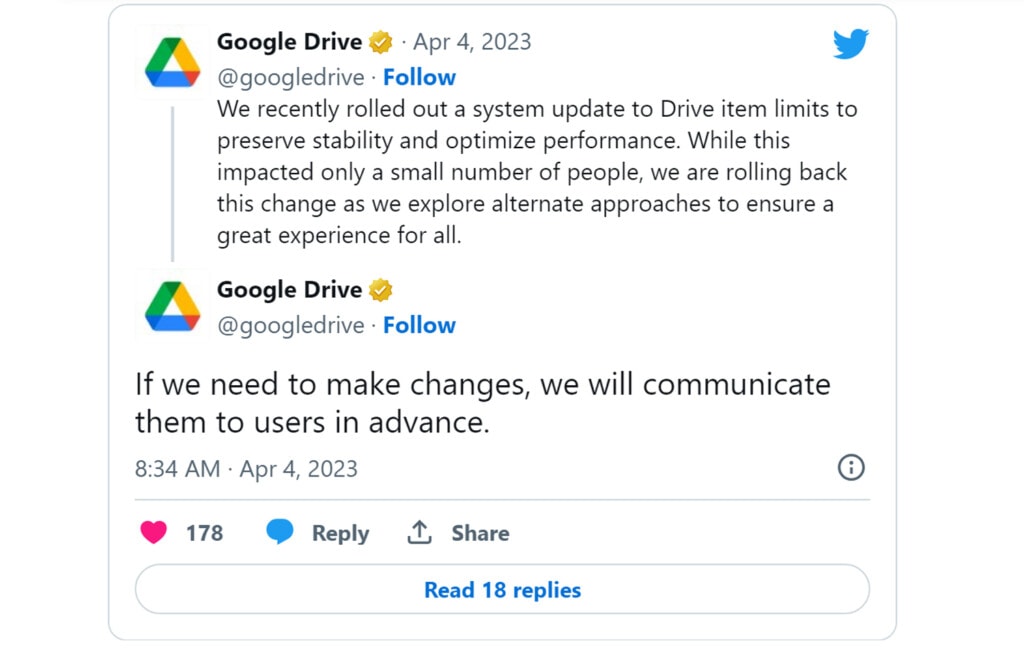Follow @googledrive in the first tweet
Image resolution: width=1024 pixels, height=648 pixels.
419,77
